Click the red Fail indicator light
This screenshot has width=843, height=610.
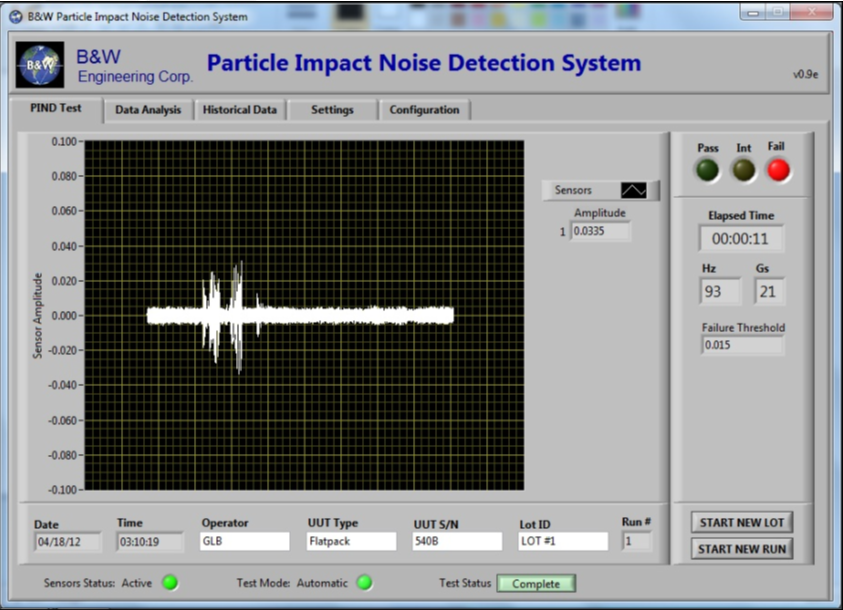778,170
